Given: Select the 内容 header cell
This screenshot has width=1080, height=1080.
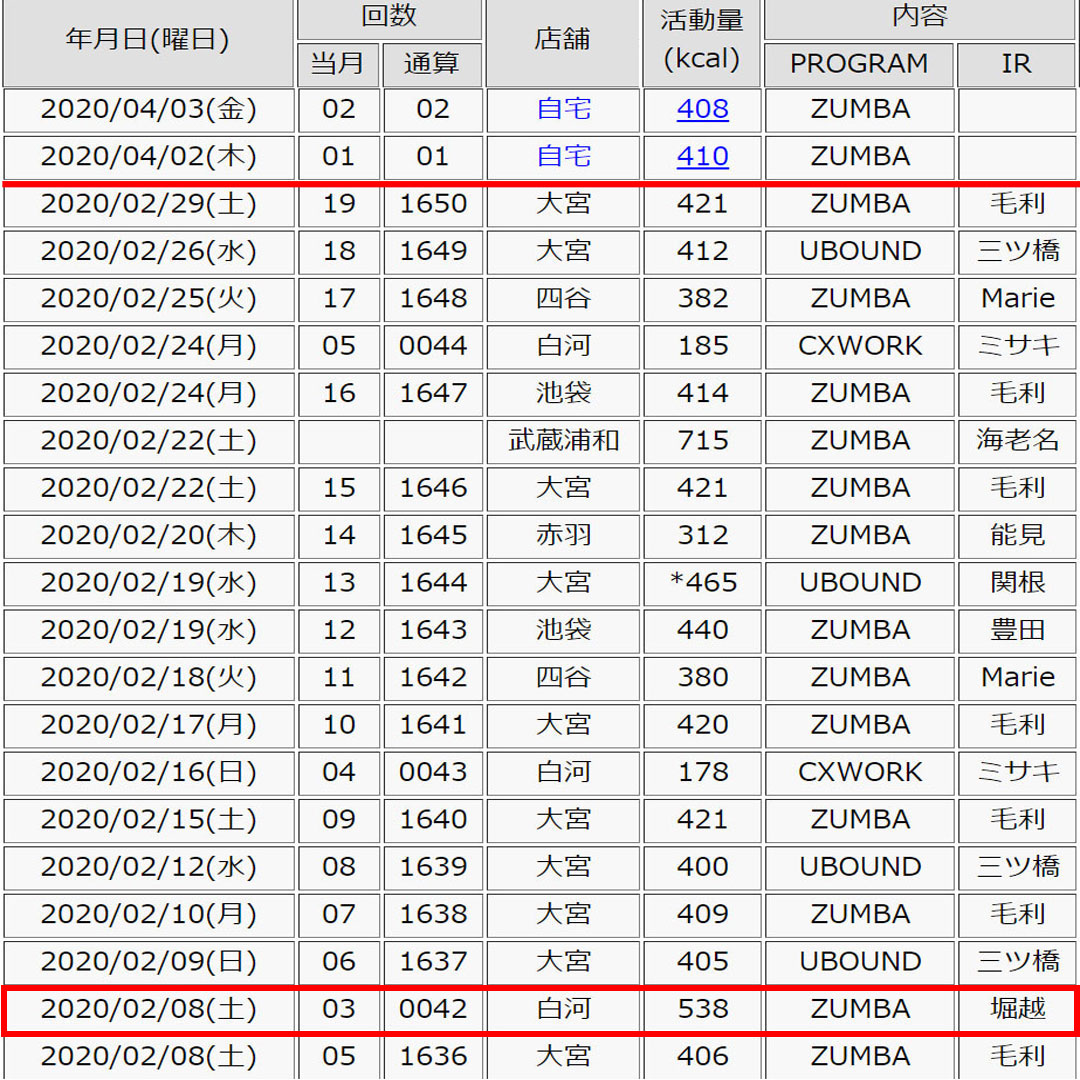Looking at the screenshot, I should (920, 18).
